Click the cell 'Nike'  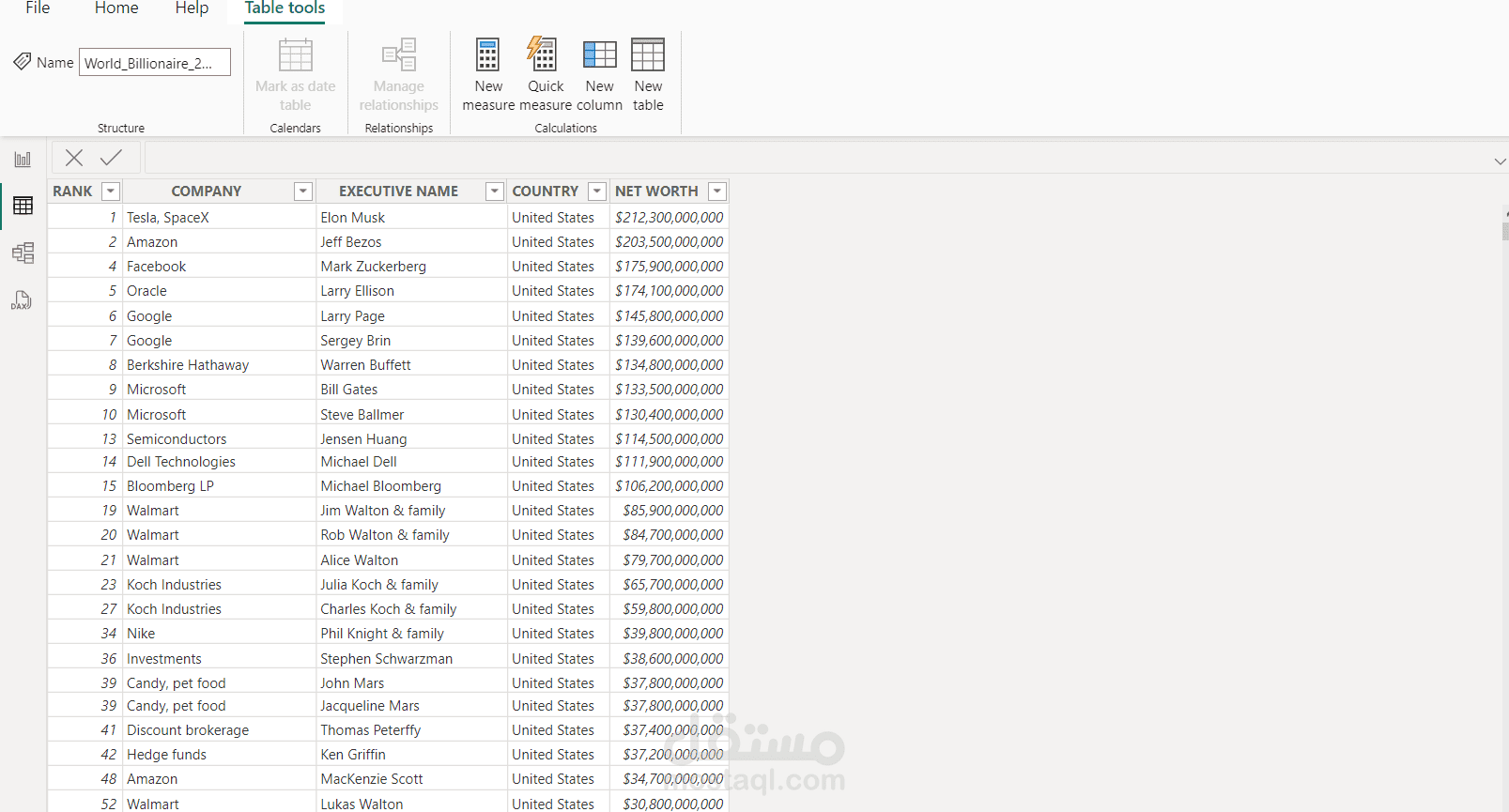[x=219, y=634]
